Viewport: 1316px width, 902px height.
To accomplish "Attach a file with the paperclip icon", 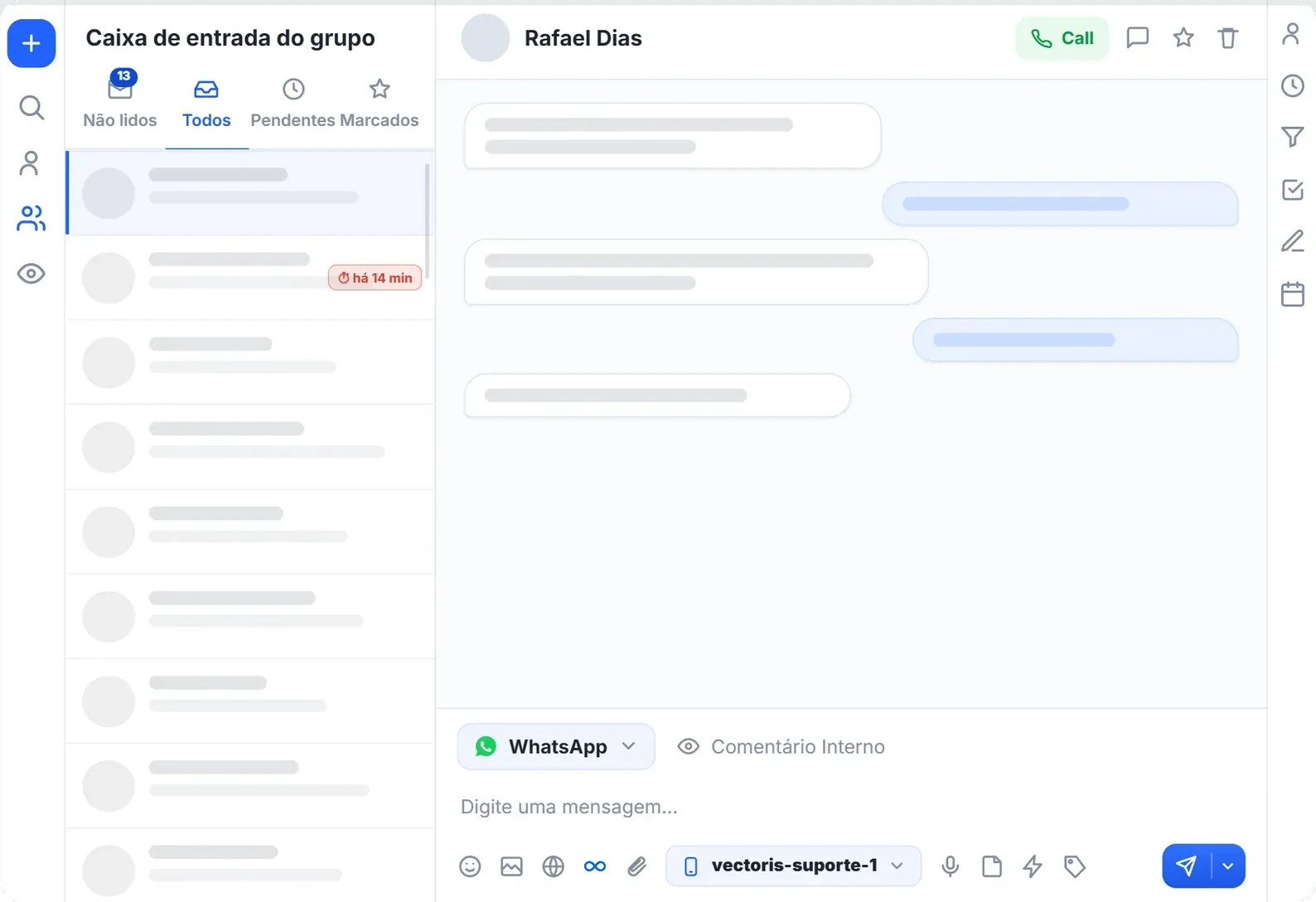I will tap(636, 866).
